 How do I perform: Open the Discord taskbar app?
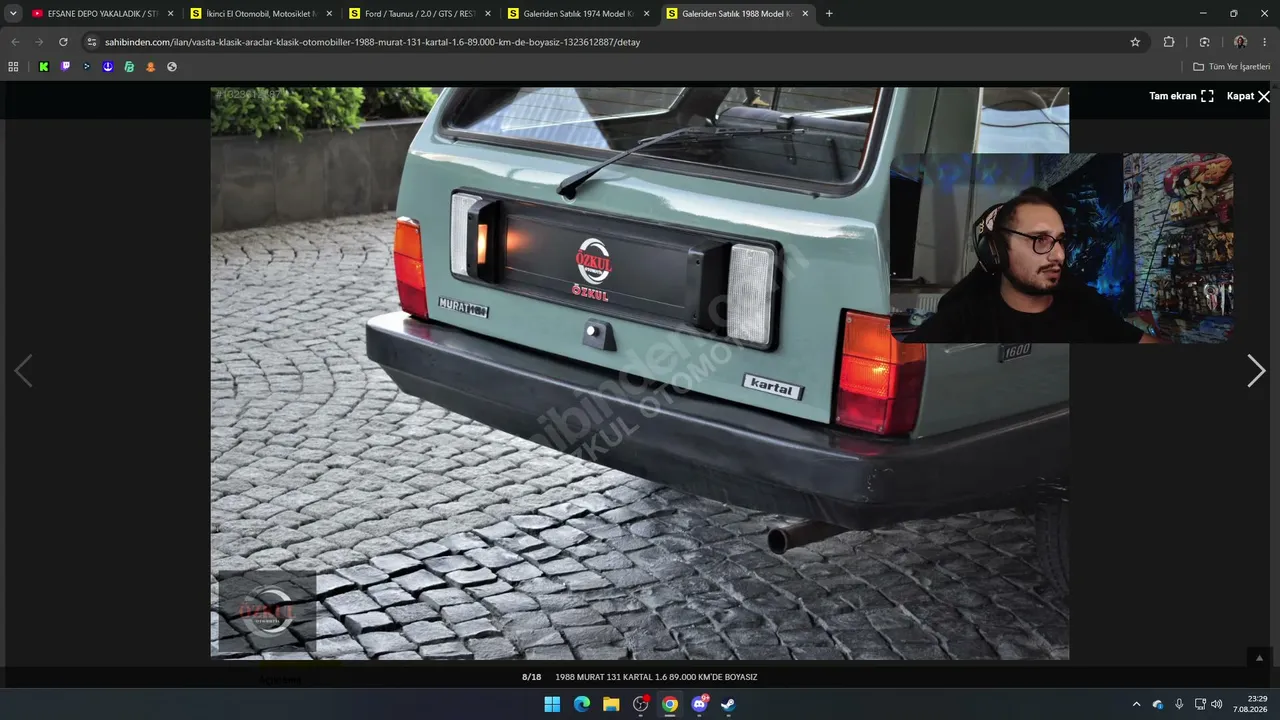[x=699, y=704]
